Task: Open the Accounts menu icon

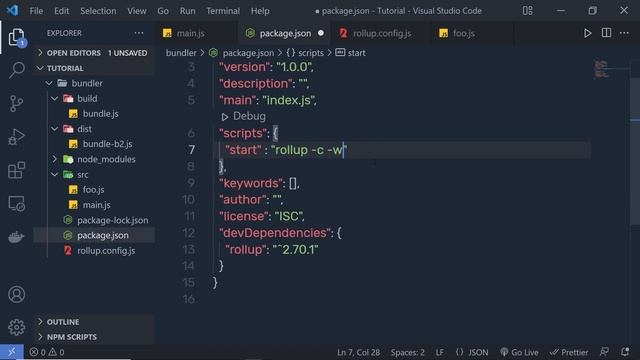Action: [x=16, y=294]
